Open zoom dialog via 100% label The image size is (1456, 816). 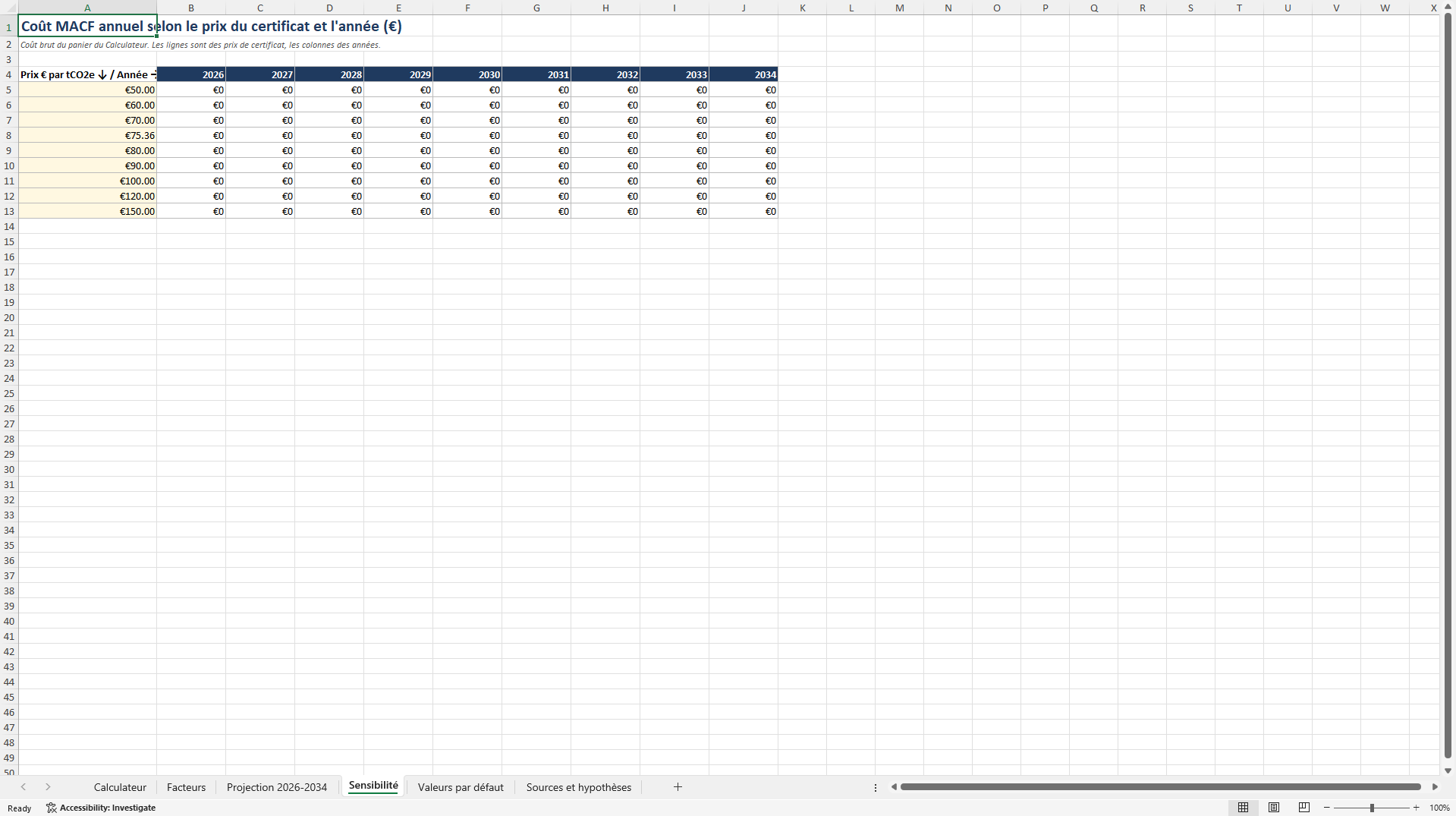click(x=1439, y=808)
